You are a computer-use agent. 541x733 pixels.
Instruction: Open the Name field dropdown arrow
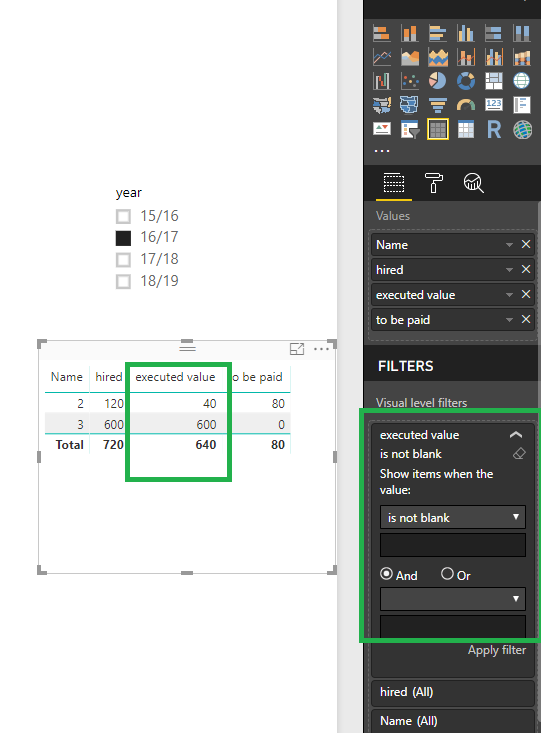point(509,245)
